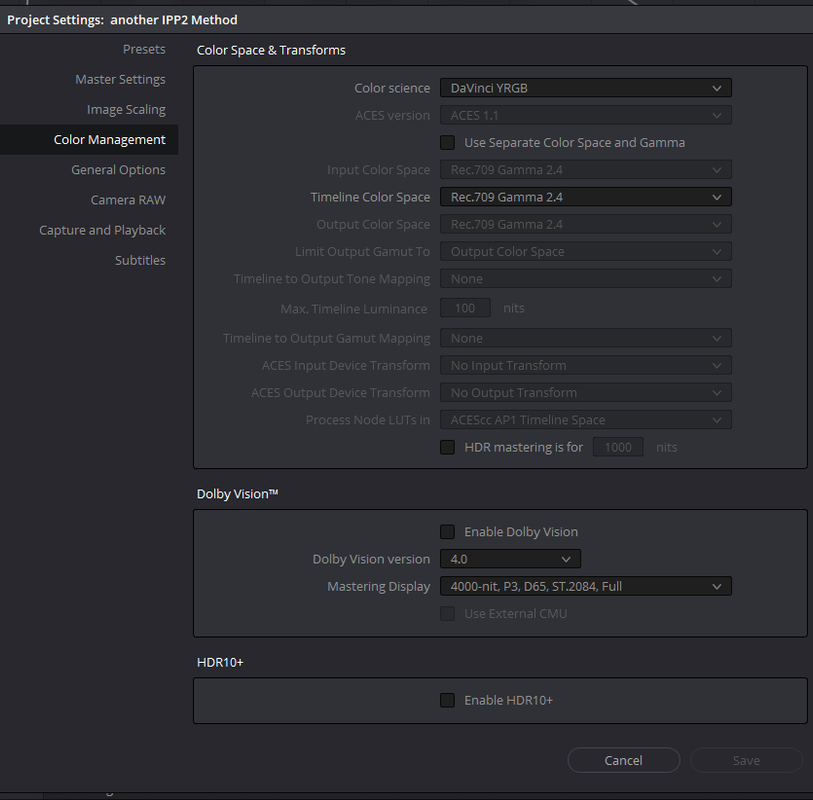The image size is (813, 800).
Task: Open Capture and Playback settings
Action: (102, 230)
